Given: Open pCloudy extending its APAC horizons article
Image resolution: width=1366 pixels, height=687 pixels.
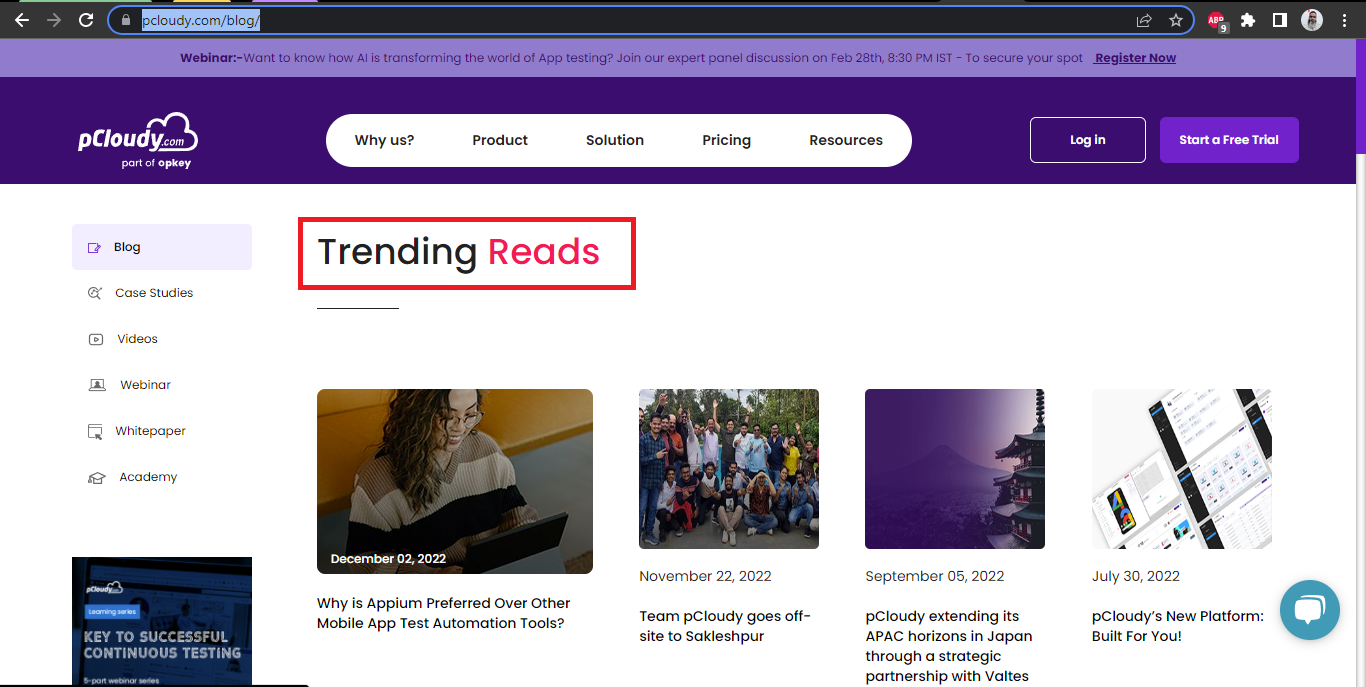Looking at the screenshot, I should (949, 646).
